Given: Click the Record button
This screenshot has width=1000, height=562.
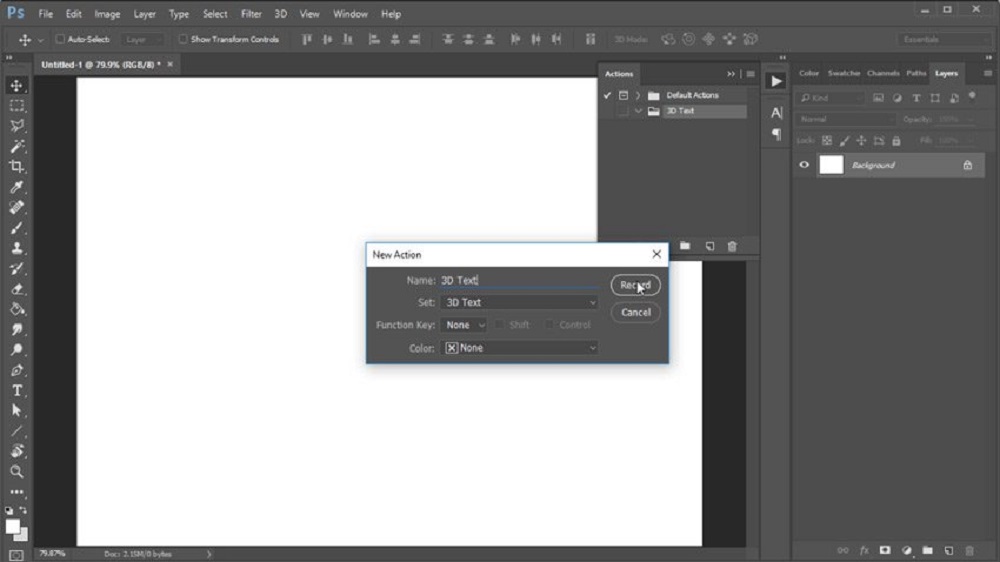Looking at the screenshot, I should [x=635, y=285].
